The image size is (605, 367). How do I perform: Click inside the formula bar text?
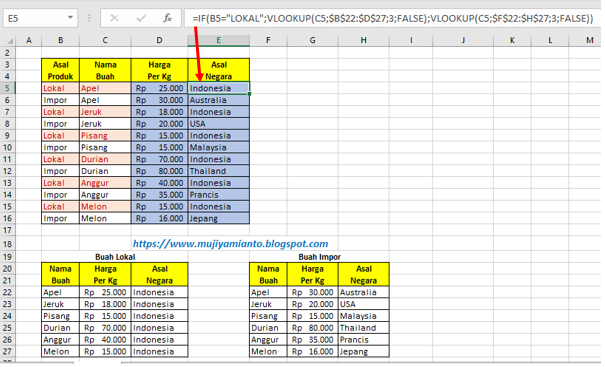pos(393,18)
